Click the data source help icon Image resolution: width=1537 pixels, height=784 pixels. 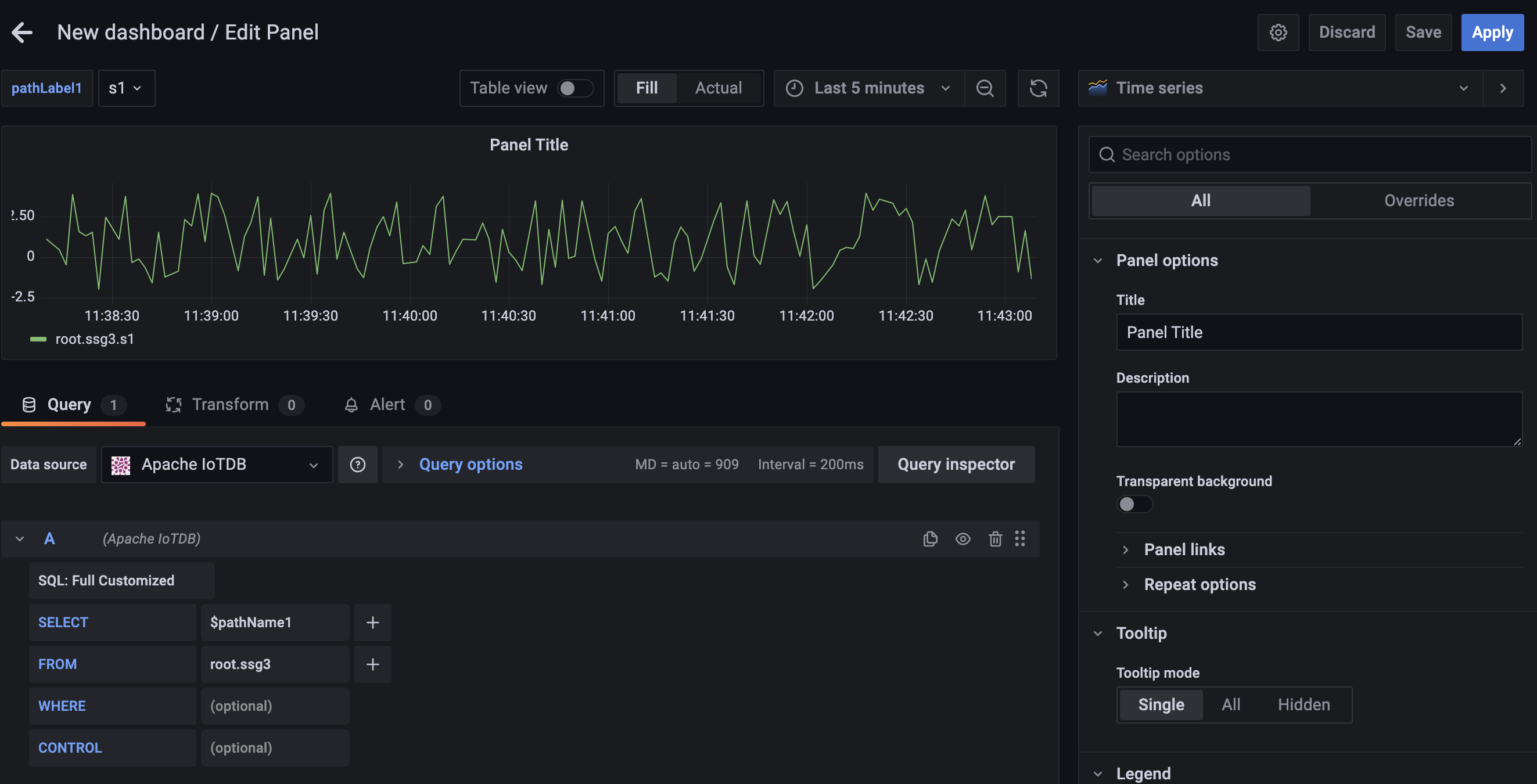[357, 464]
